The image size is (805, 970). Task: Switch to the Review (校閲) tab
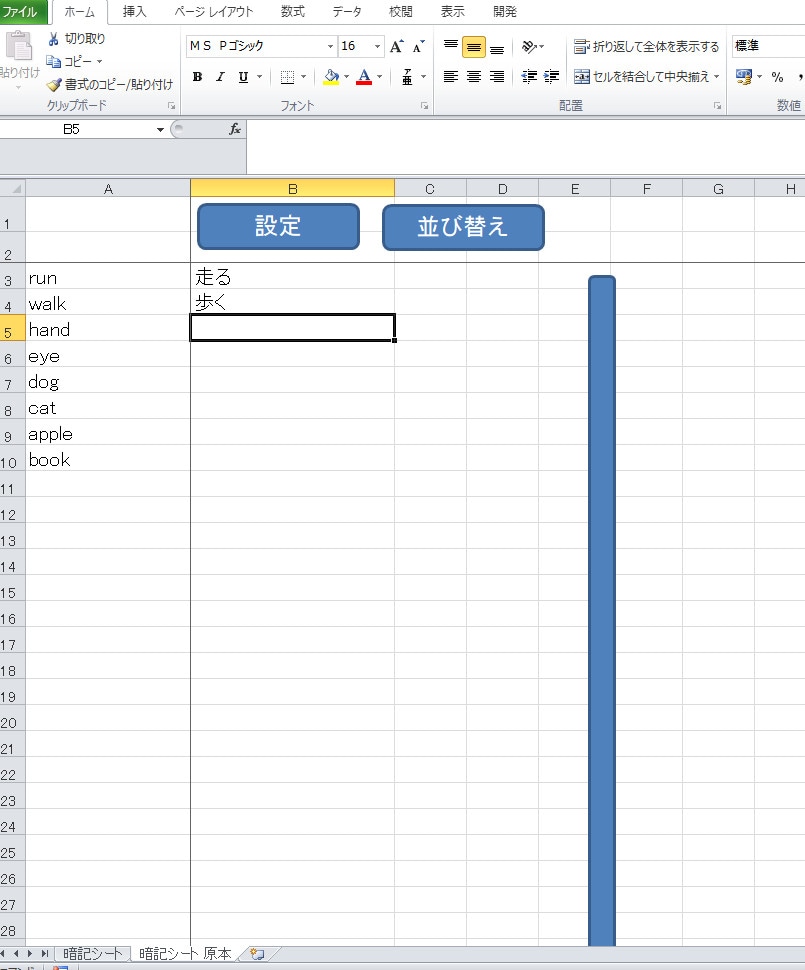[x=400, y=12]
